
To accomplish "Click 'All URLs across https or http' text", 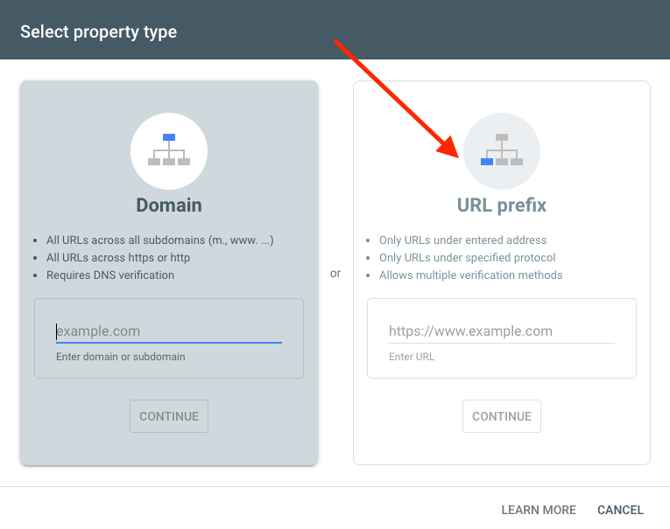I will [118, 258].
